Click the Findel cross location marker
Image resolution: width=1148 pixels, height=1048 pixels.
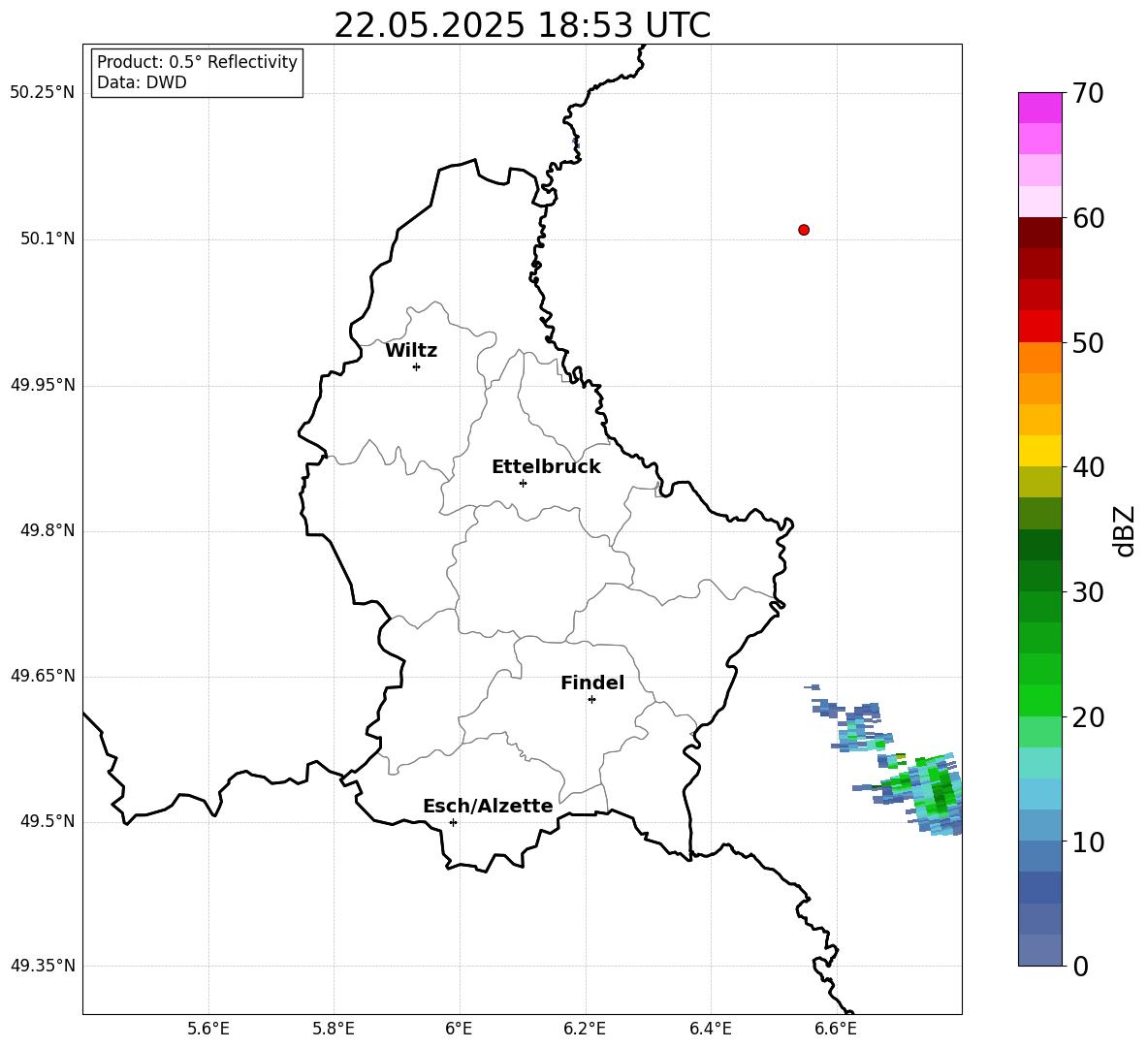click(591, 699)
